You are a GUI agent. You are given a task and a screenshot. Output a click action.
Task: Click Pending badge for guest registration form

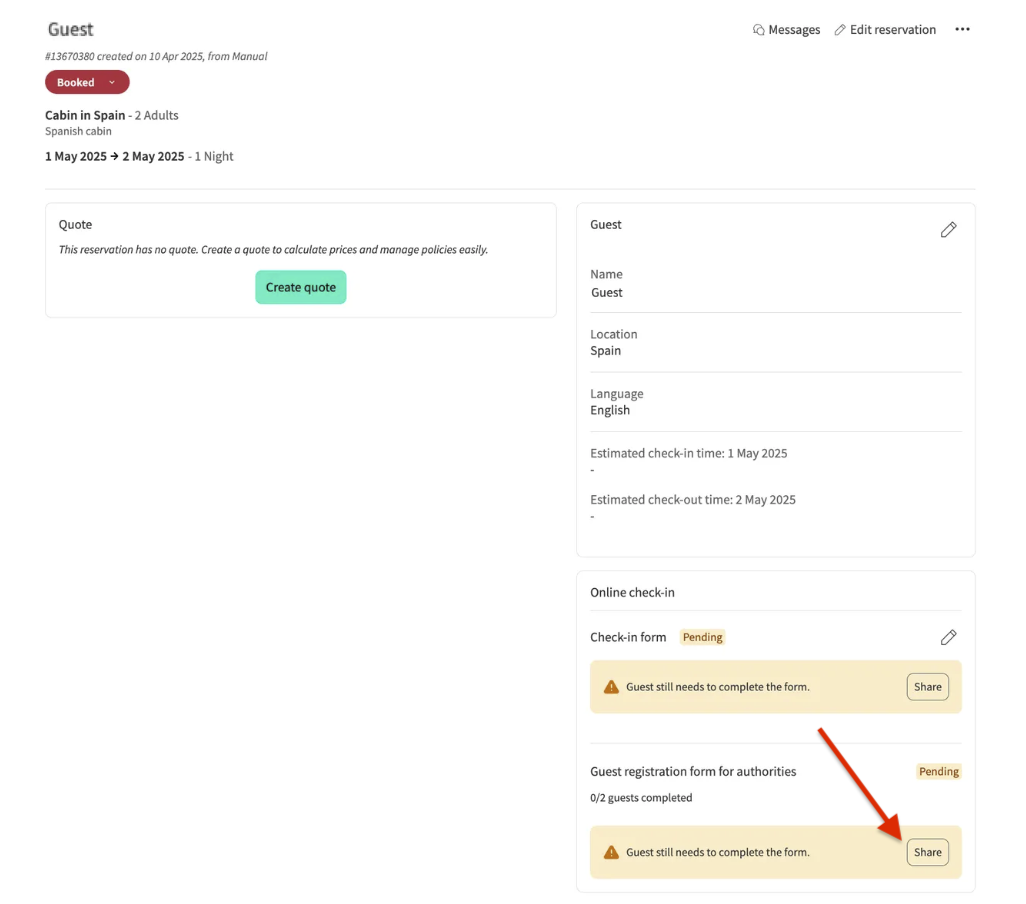pos(938,772)
